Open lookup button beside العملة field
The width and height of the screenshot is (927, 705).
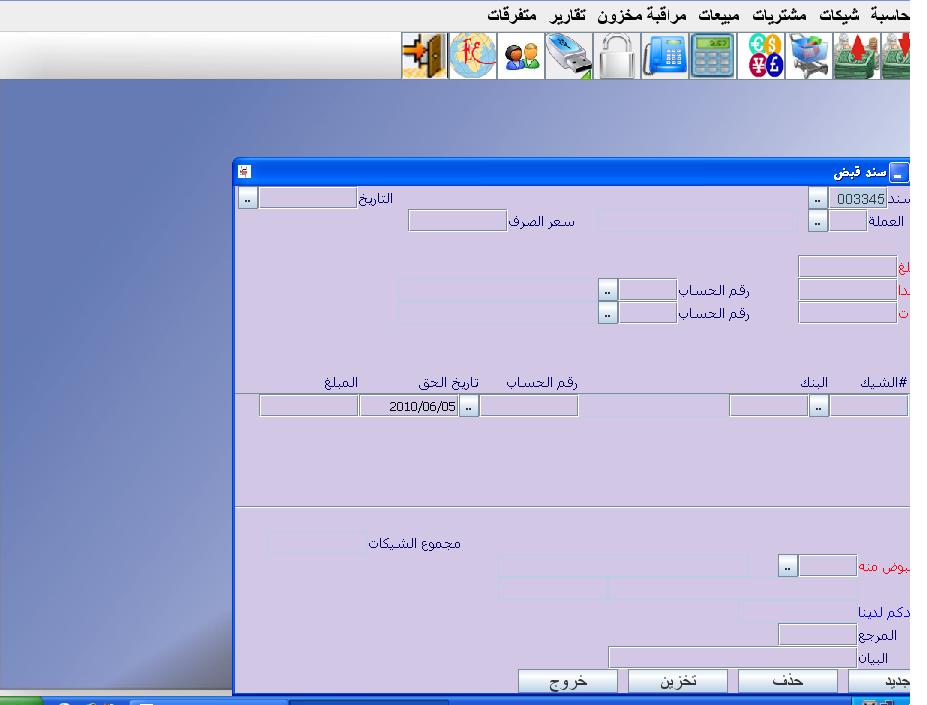point(818,222)
